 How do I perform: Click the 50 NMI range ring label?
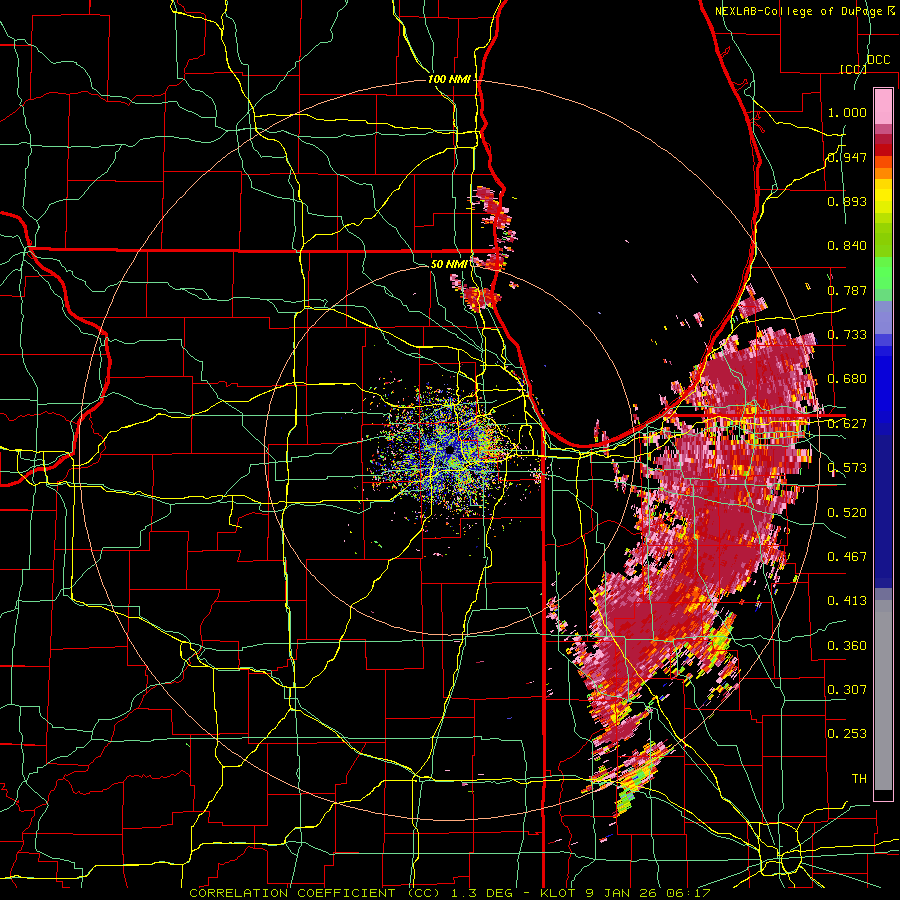point(449,264)
